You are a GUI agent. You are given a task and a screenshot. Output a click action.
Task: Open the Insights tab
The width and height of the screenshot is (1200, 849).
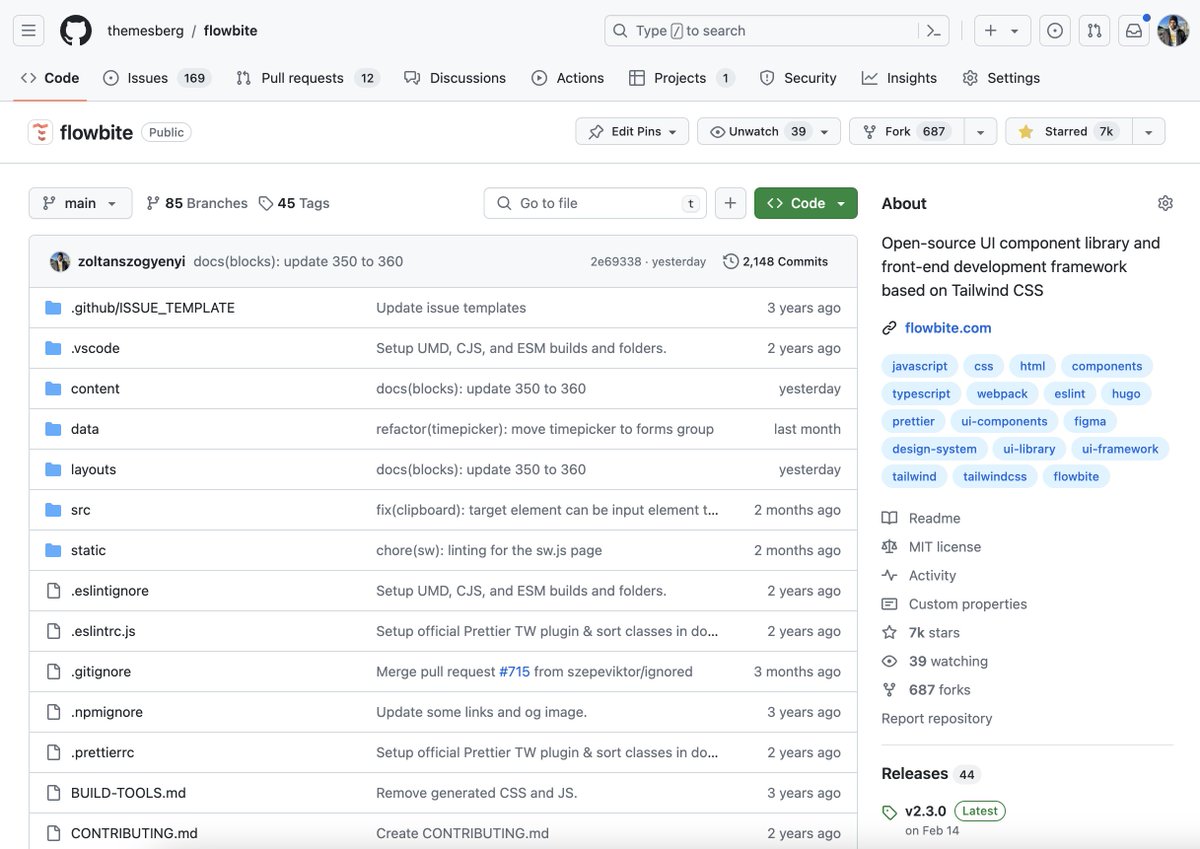(899, 78)
